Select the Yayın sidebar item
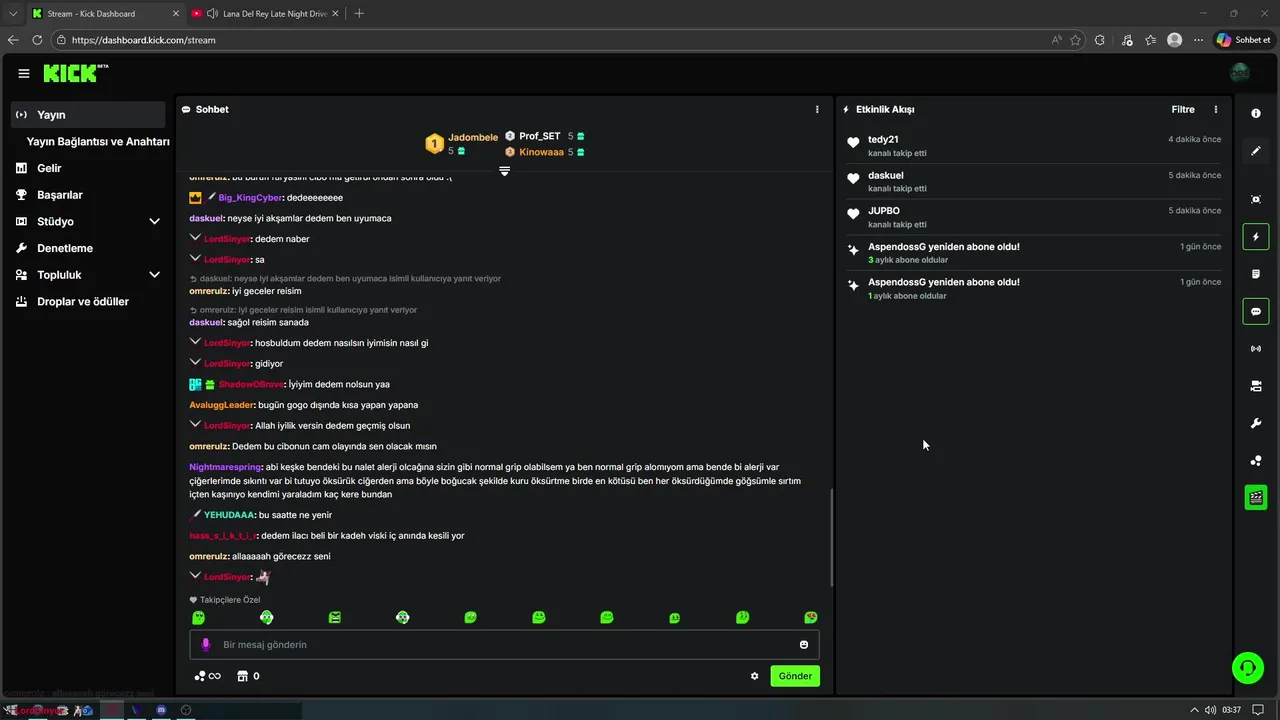This screenshot has width=1280, height=720. click(88, 115)
